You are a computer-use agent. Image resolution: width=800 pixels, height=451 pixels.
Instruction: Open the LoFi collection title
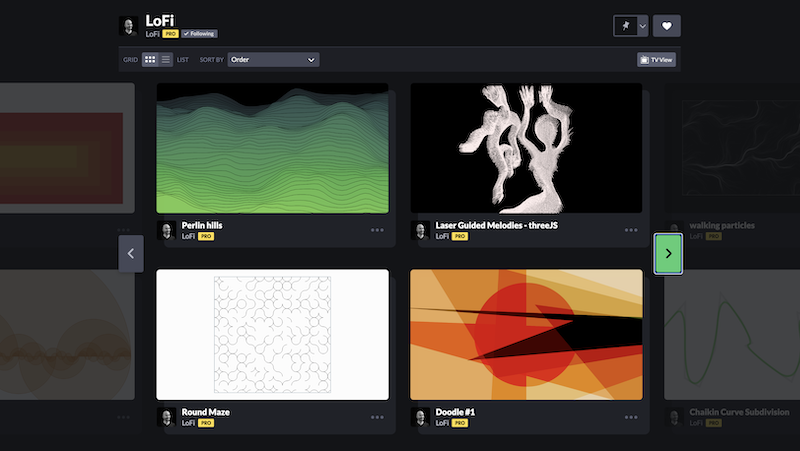[160, 20]
